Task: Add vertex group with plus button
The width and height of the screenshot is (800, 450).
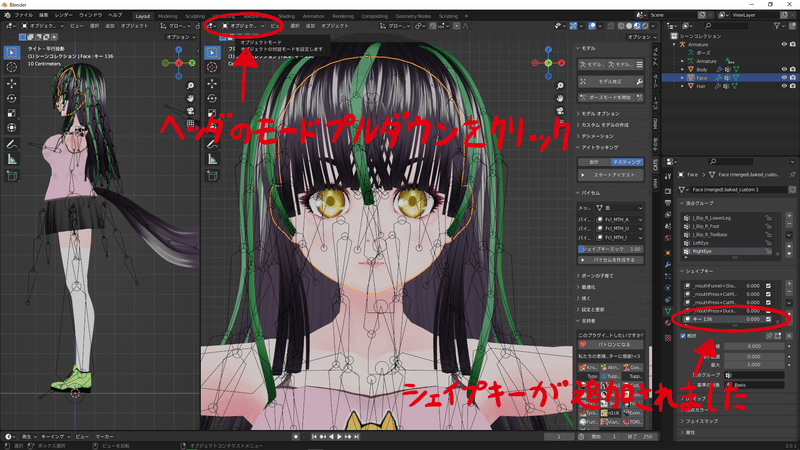Action: (x=789, y=216)
